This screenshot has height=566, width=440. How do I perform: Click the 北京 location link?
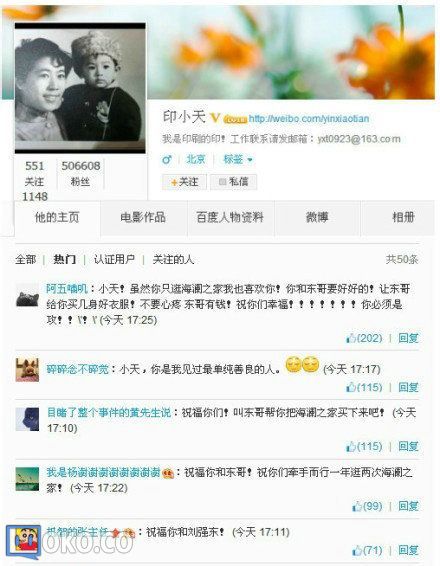196,159
